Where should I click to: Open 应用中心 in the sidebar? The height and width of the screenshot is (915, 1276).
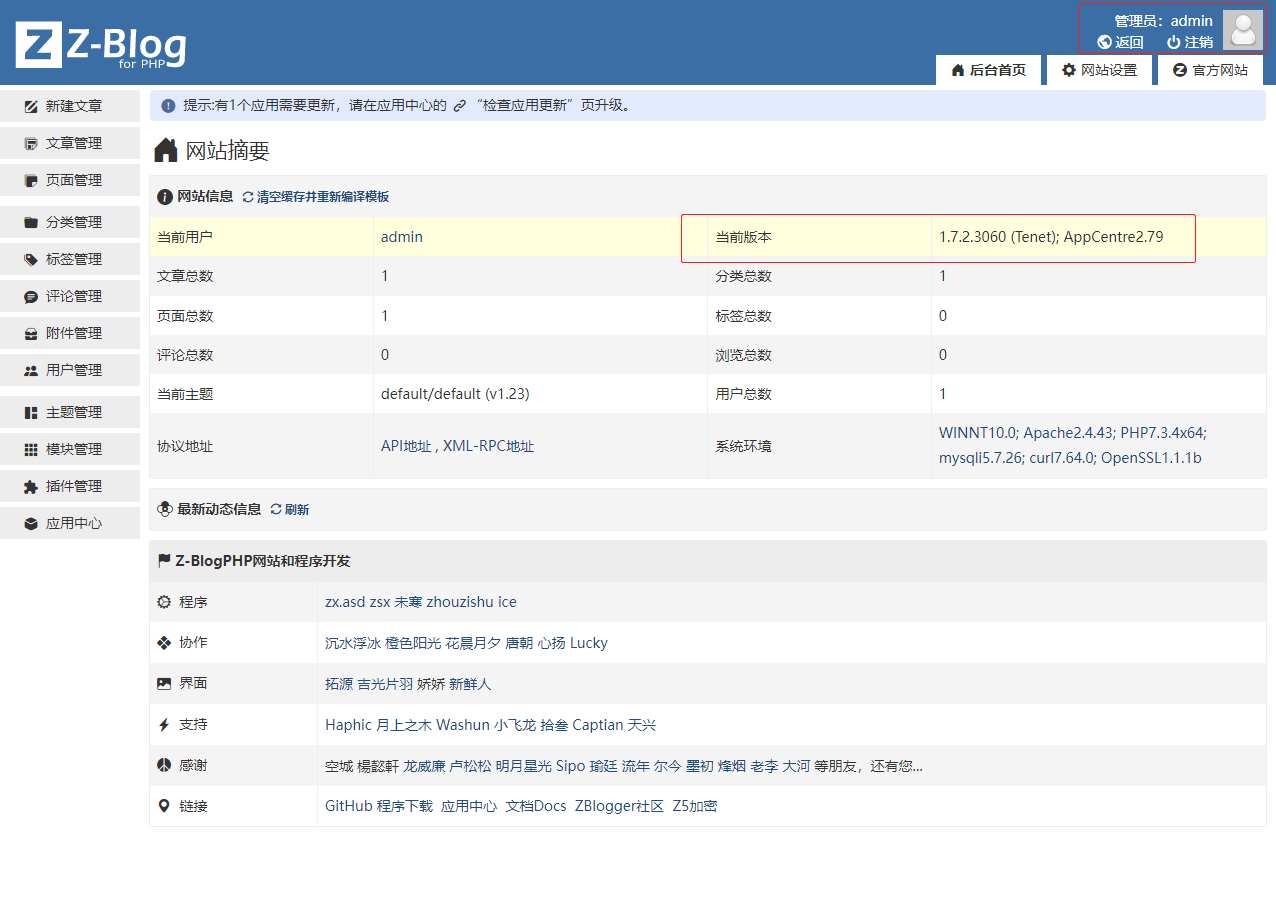click(x=70, y=523)
